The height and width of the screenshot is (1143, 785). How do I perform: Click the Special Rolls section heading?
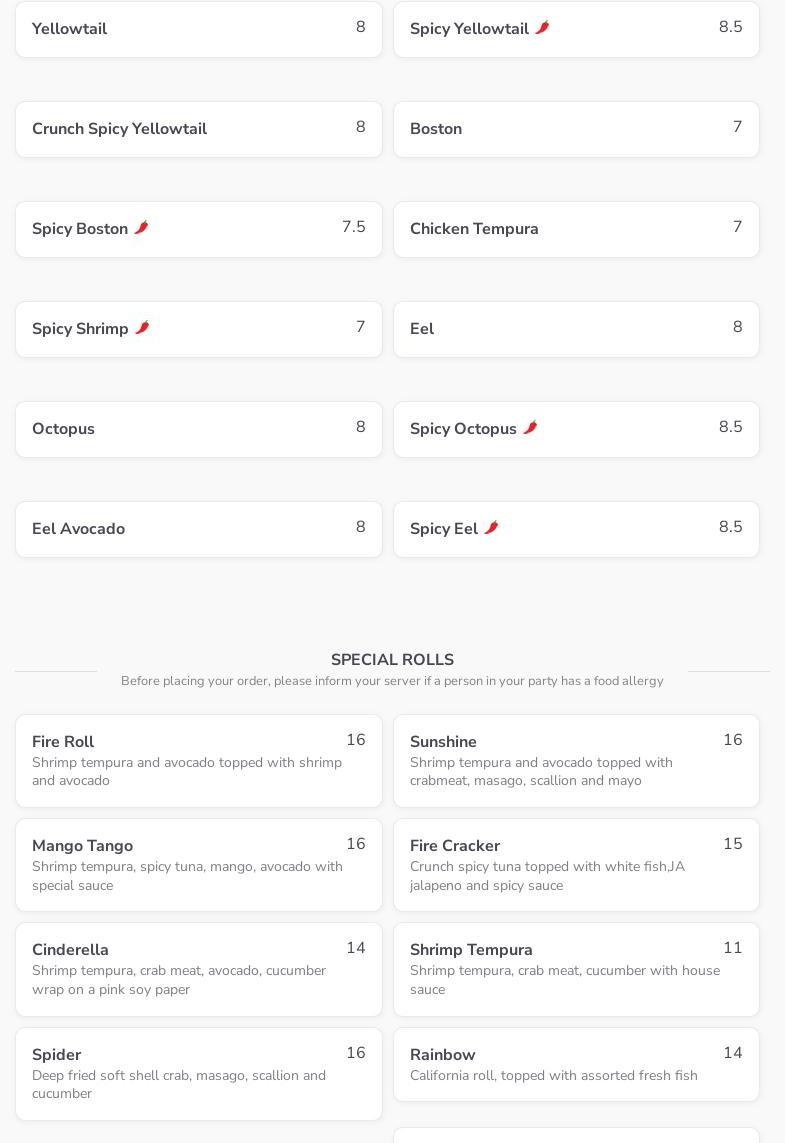[392, 660]
